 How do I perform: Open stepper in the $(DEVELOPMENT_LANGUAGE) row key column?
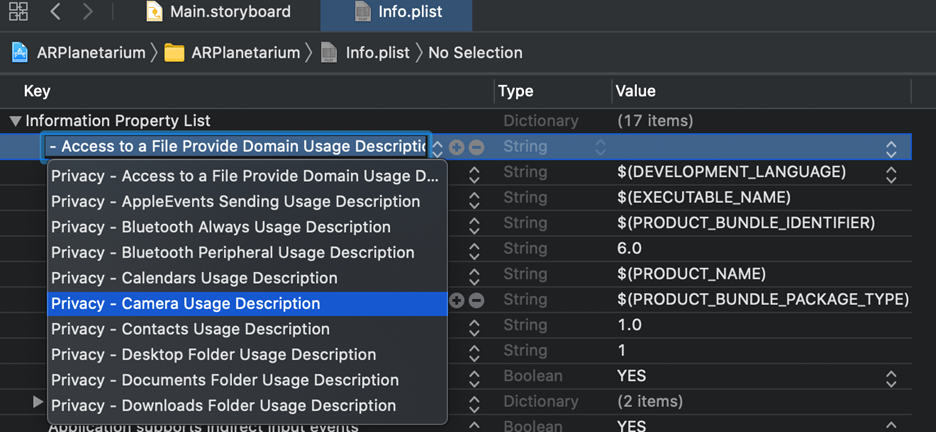[474, 175]
